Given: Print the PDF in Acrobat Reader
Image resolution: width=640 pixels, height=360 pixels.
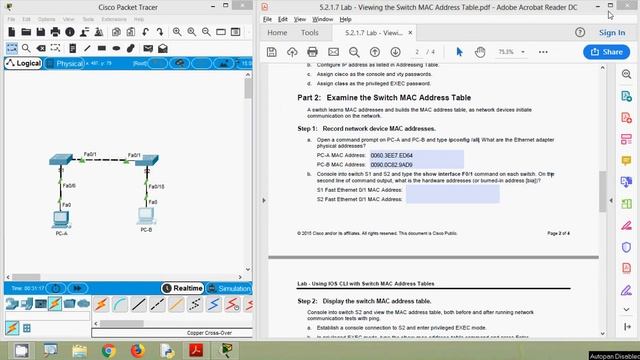Looking at the screenshot, I should point(312,52).
